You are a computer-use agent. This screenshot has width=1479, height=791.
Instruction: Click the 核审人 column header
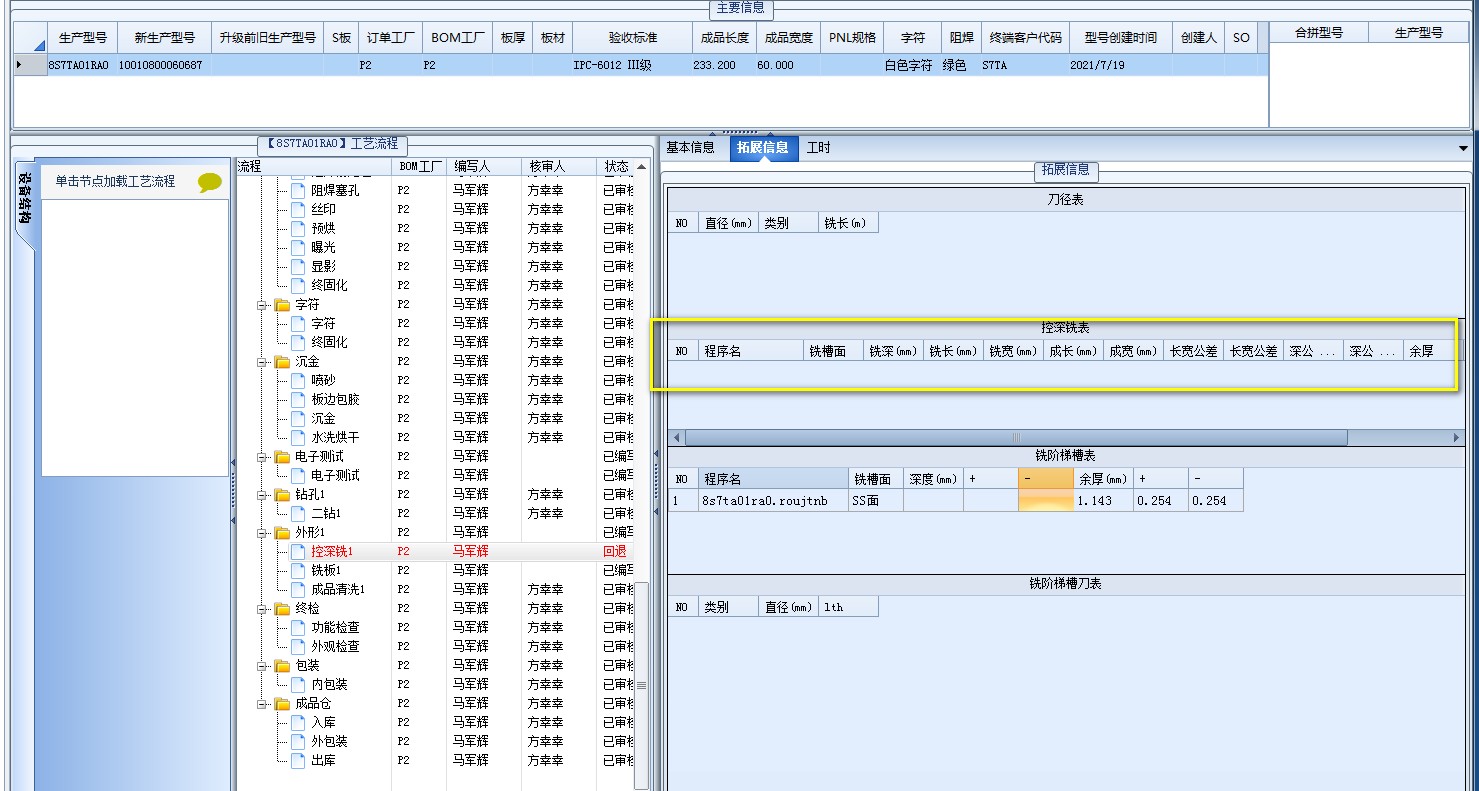(x=559, y=166)
